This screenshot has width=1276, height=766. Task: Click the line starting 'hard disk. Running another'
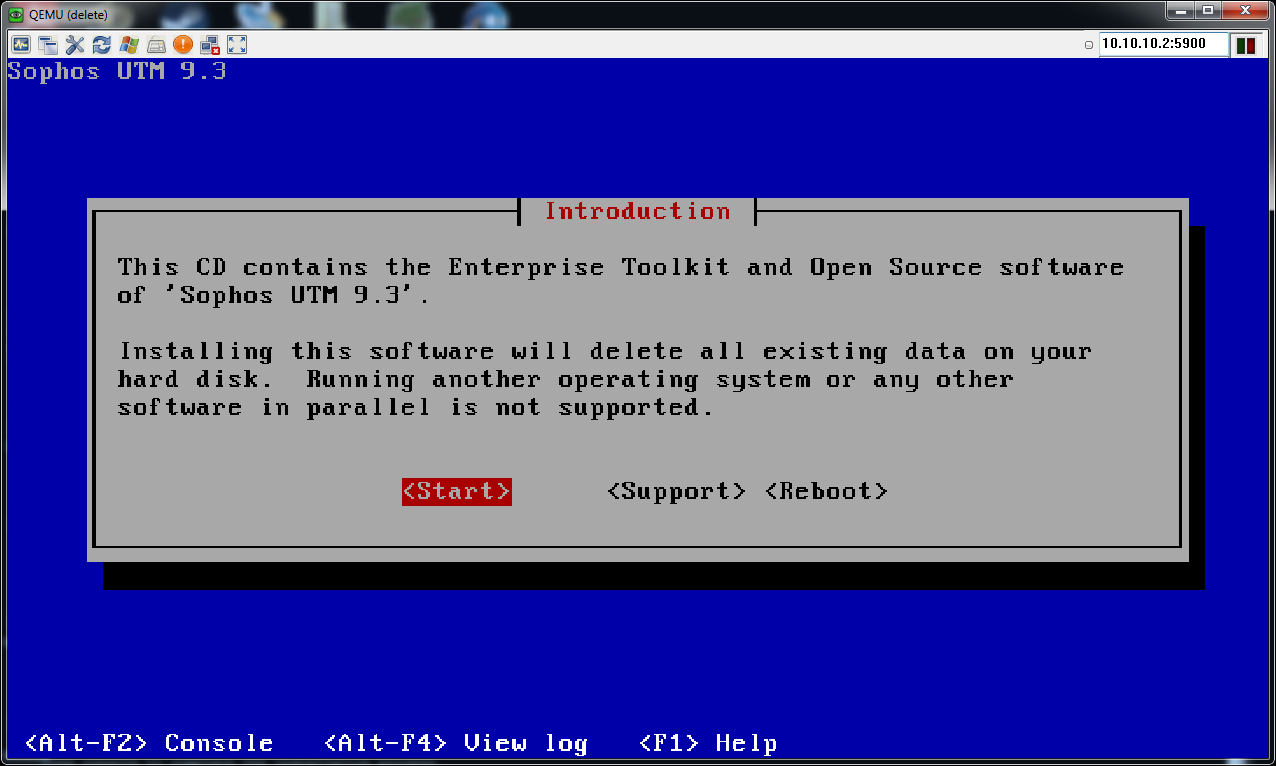click(x=566, y=380)
